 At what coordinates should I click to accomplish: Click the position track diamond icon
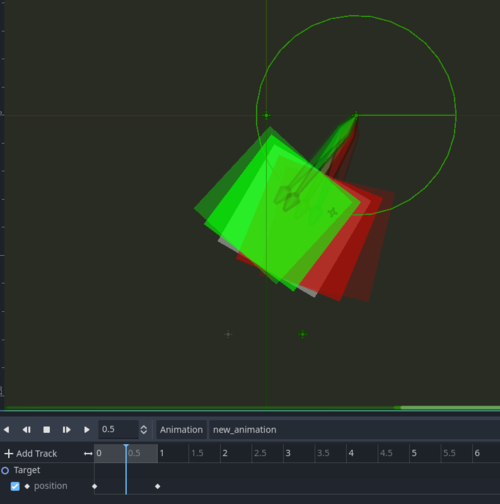click(x=27, y=486)
